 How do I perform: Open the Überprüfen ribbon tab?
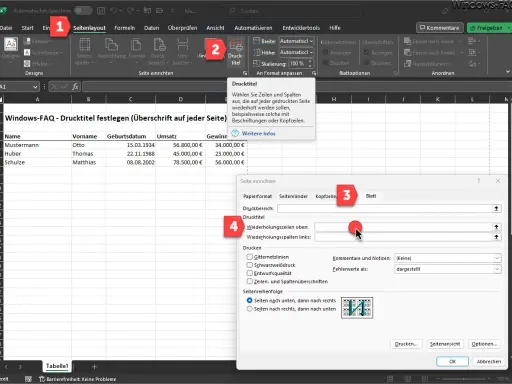[182, 28]
